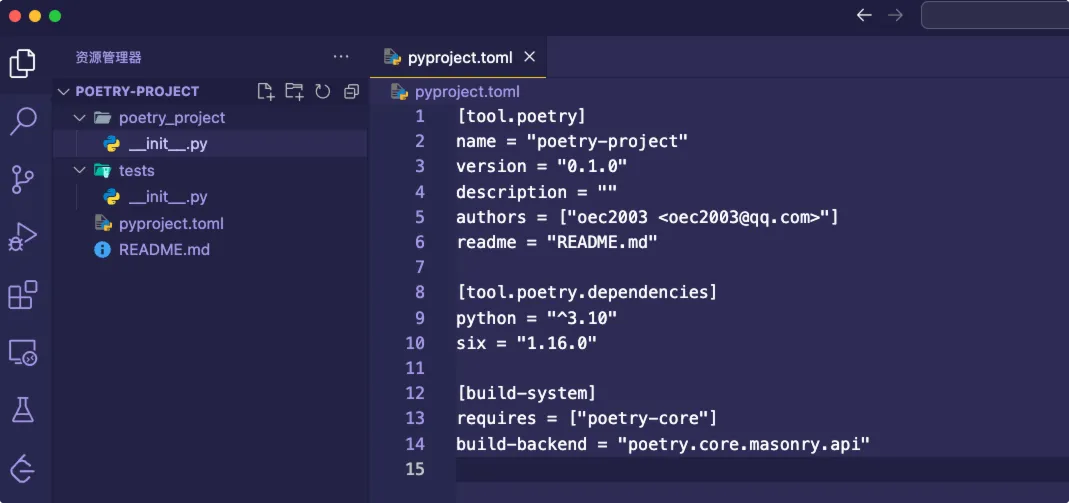
Task: Click the New Folder icon in explorer
Action: (x=294, y=91)
